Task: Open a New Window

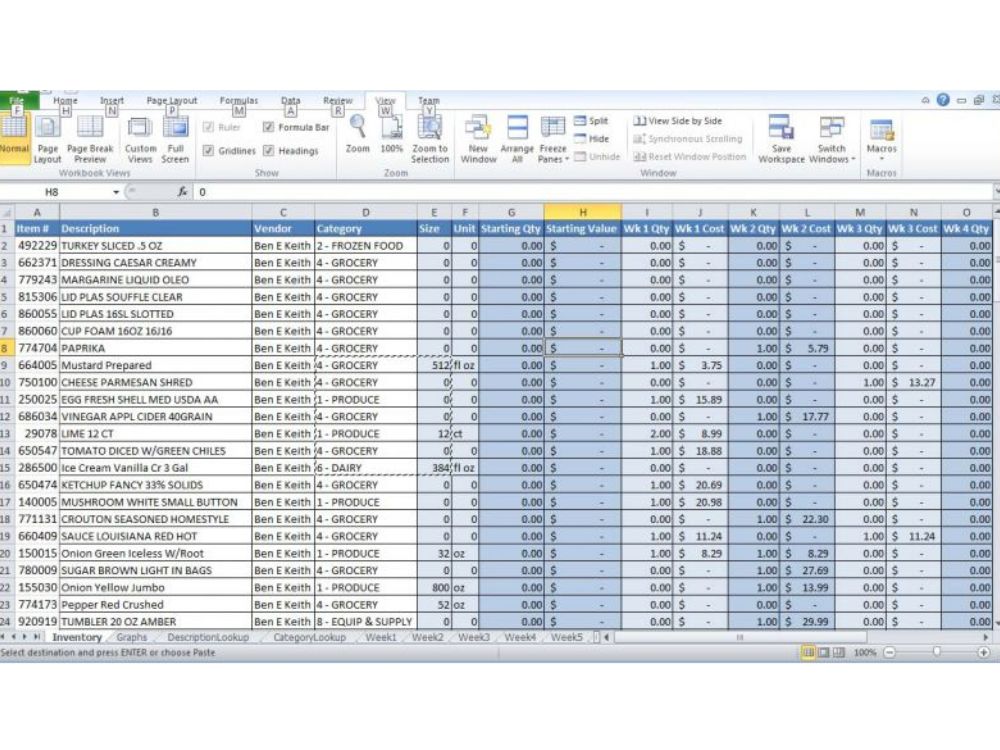Action: 478,139
